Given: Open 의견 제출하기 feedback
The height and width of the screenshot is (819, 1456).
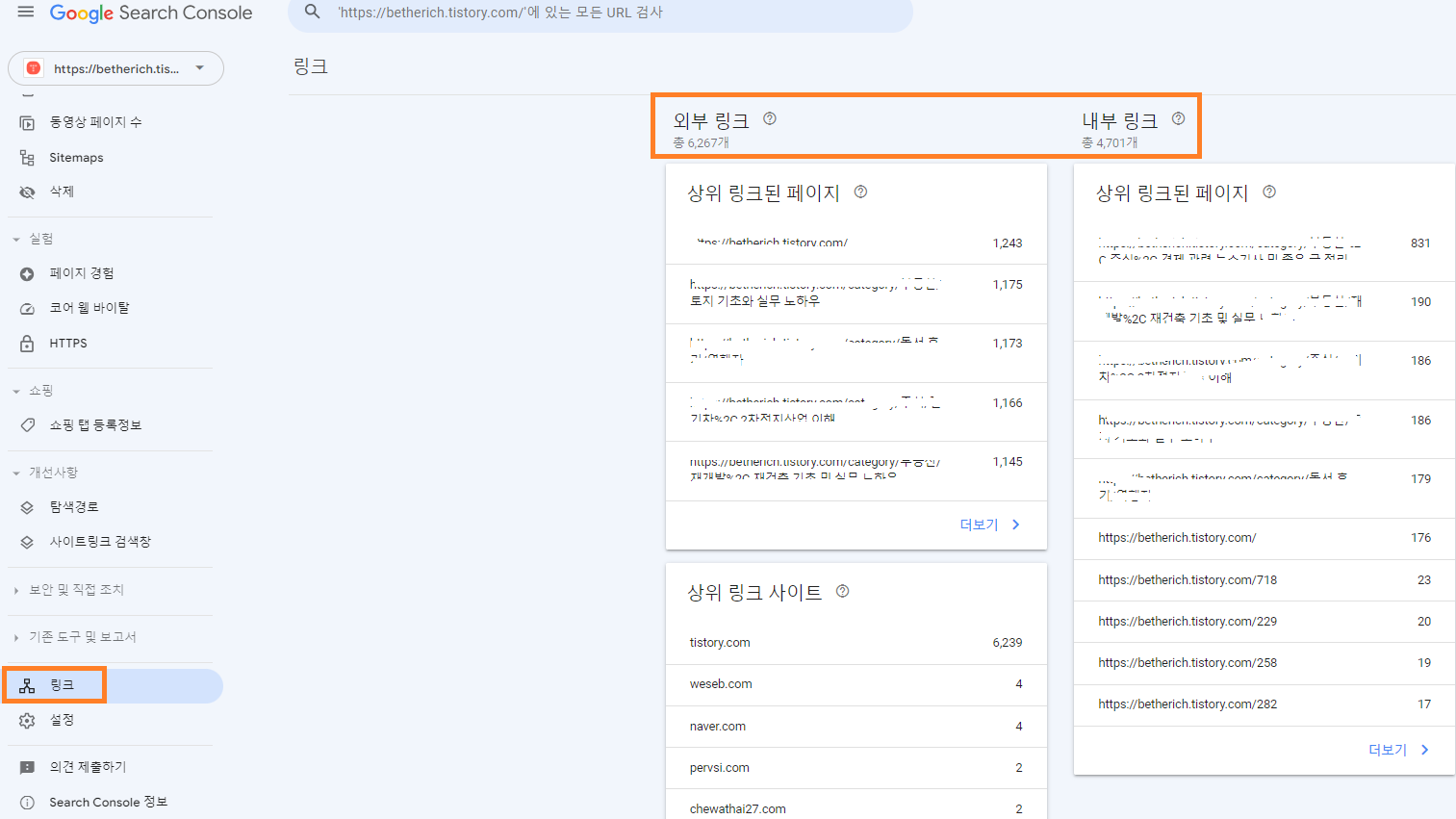Looking at the screenshot, I should [88, 767].
